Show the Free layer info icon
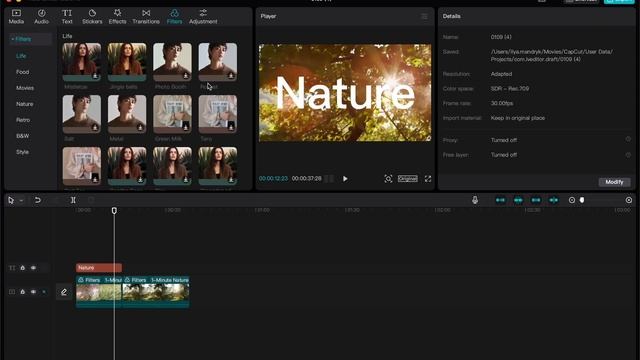The width and height of the screenshot is (640, 360). (x=628, y=155)
